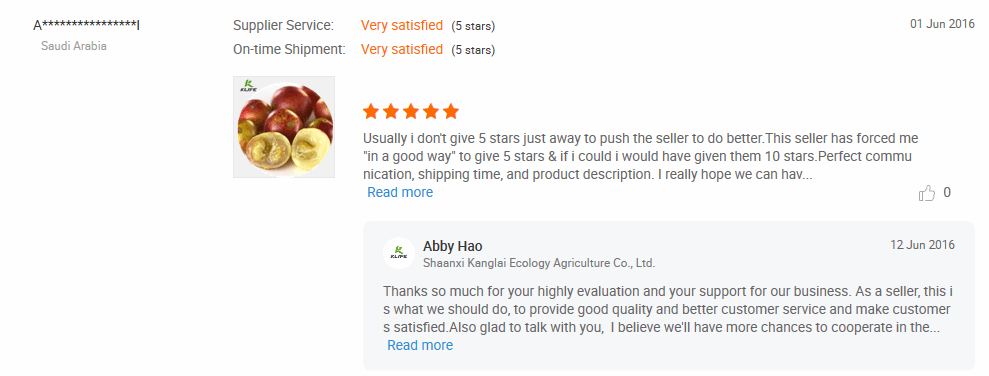Viewport: 989px width, 376px height.
Task: Click the first orange rating star
Action: tap(371, 112)
